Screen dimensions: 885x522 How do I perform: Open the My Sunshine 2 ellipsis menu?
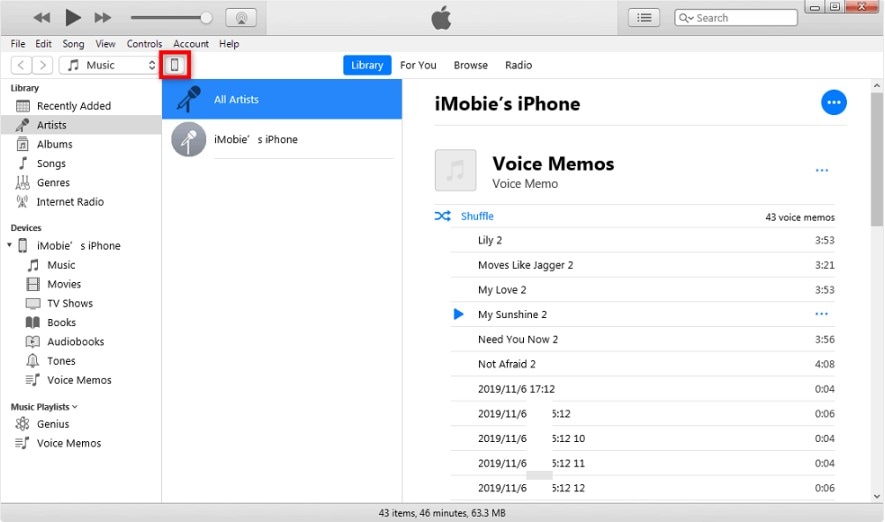click(x=822, y=314)
